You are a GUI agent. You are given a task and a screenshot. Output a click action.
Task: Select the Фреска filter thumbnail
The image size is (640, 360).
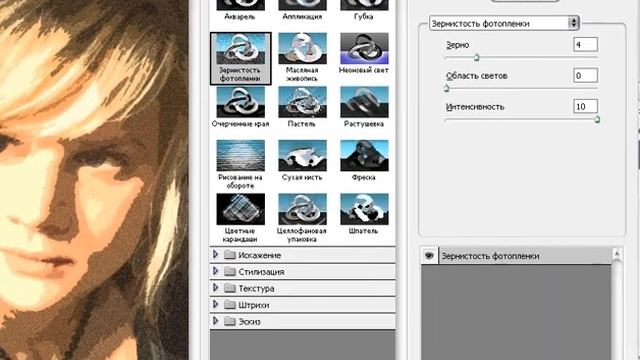coord(364,156)
